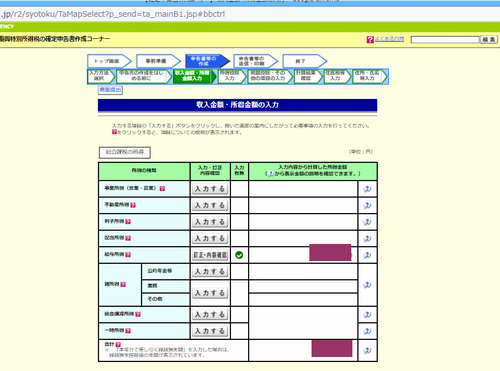Click the 総合課税の所得 button
This screenshot has height=371, width=500.
[x=125, y=152]
